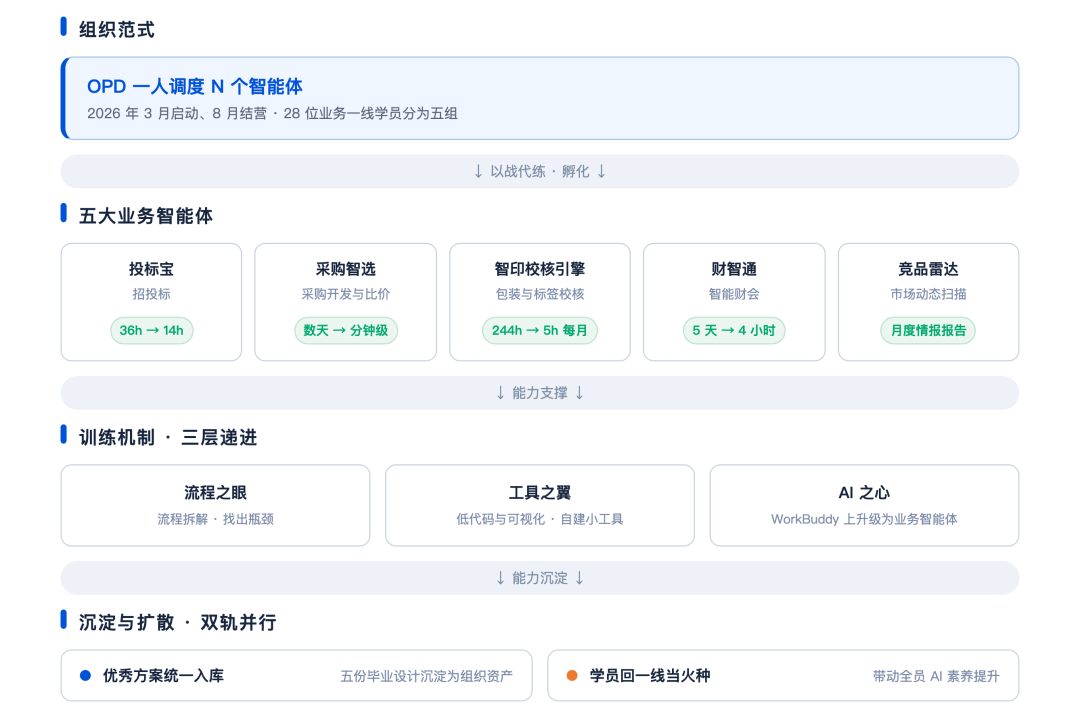Click the 36h → 14h badge
Image resolution: width=1080 pixels, height=720 pixels.
(151, 330)
